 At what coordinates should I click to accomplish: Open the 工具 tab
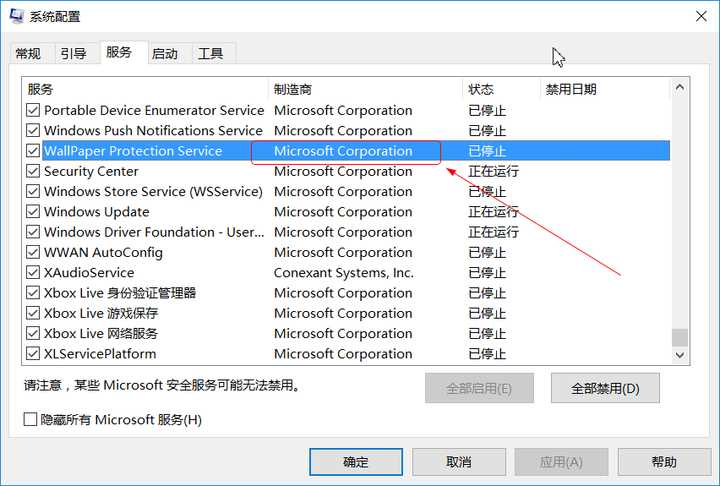[x=210, y=54]
